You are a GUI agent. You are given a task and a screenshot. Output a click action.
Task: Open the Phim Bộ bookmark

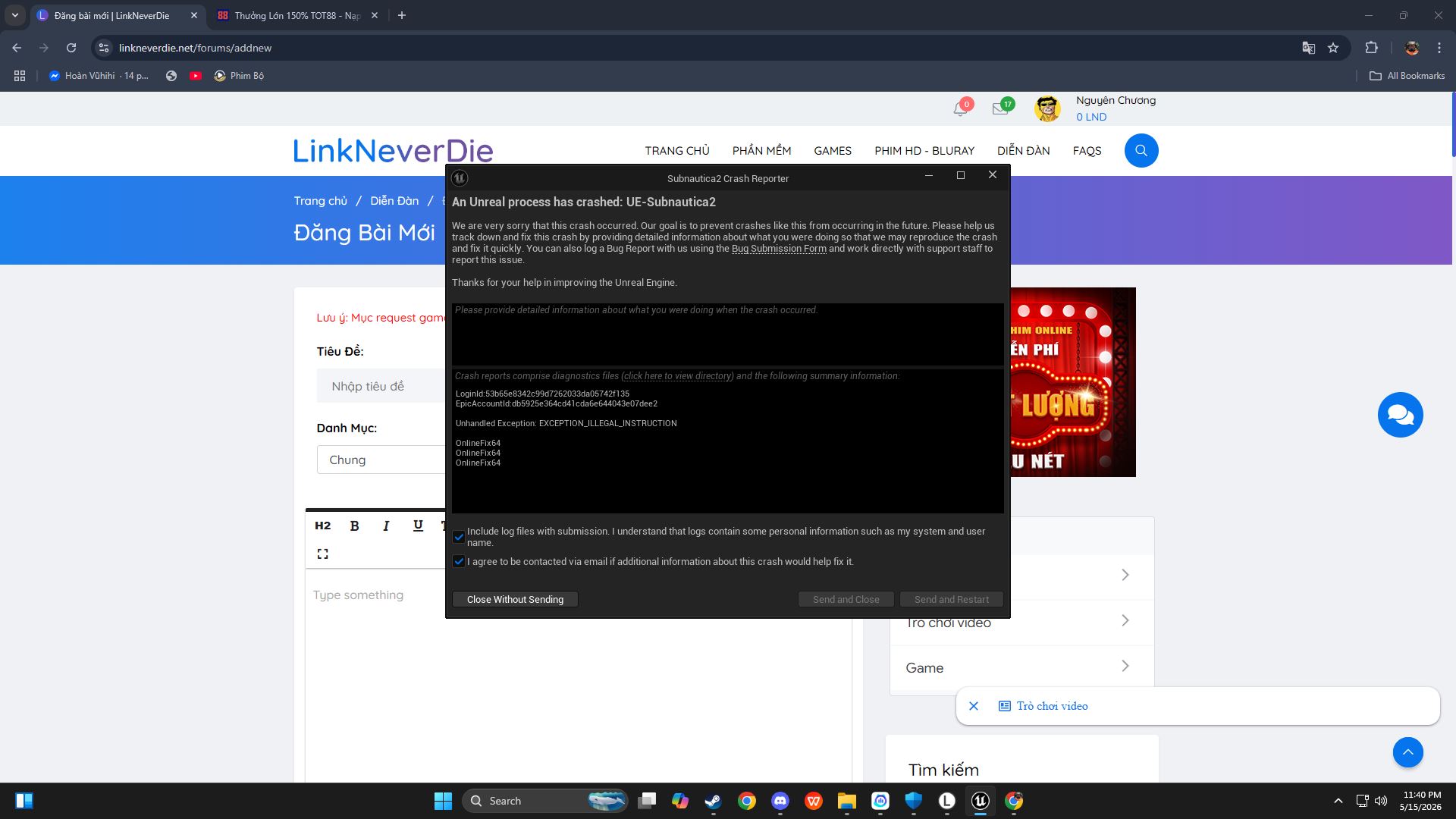pyautogui.click(x=239, y=76)
